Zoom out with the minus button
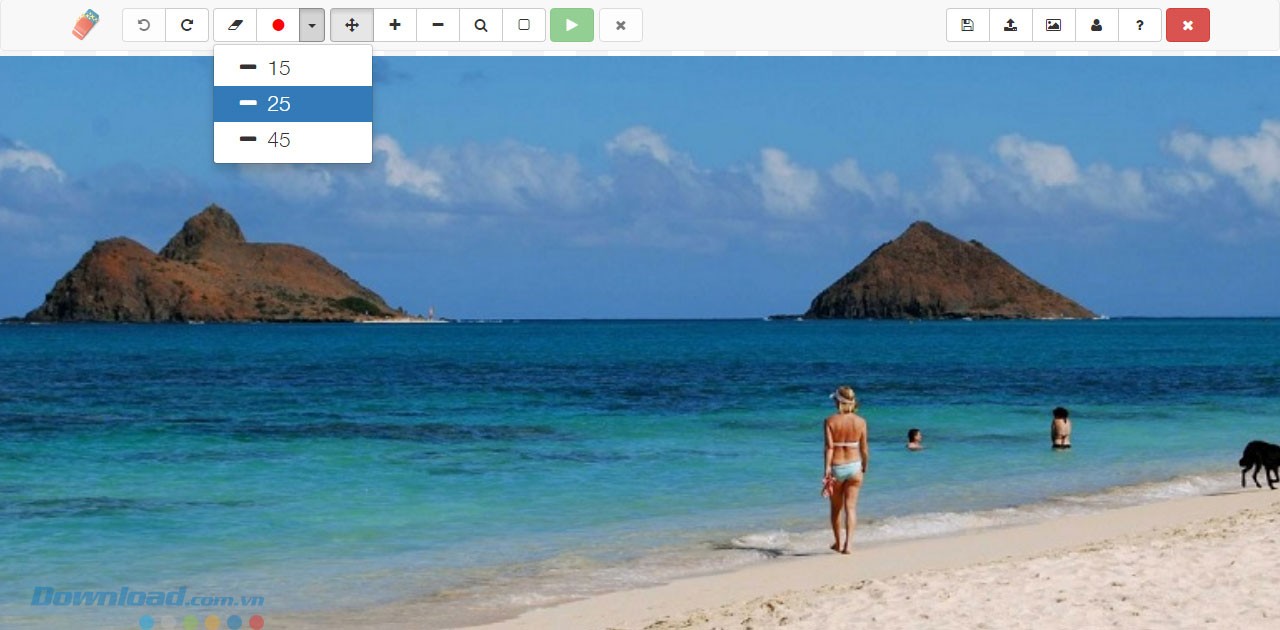This screenshot has width=1280, height=630. 438,25
